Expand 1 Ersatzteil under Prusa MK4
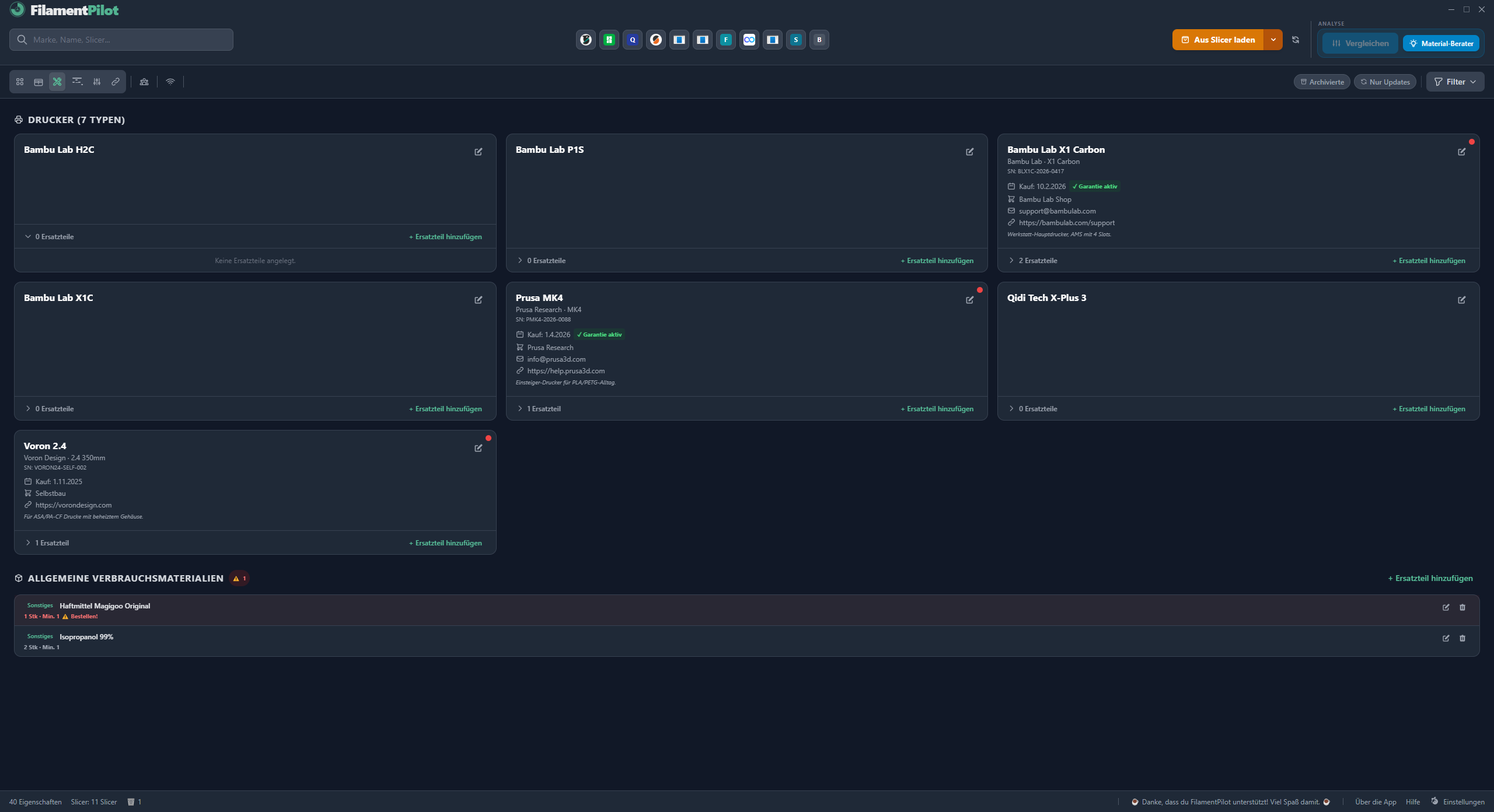The image size is (1494, 812). 539,409
